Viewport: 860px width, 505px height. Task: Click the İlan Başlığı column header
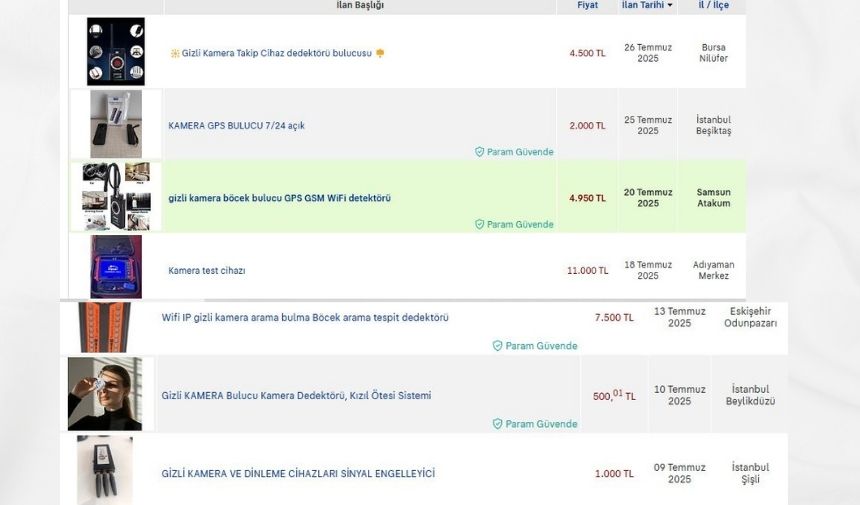360,5
